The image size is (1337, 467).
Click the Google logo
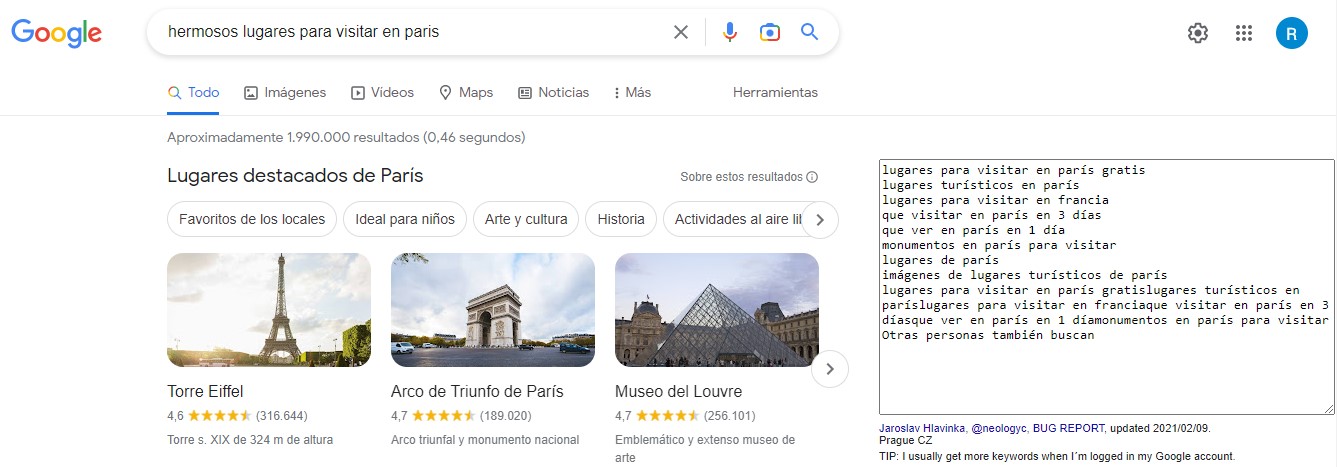click(57, 33)
